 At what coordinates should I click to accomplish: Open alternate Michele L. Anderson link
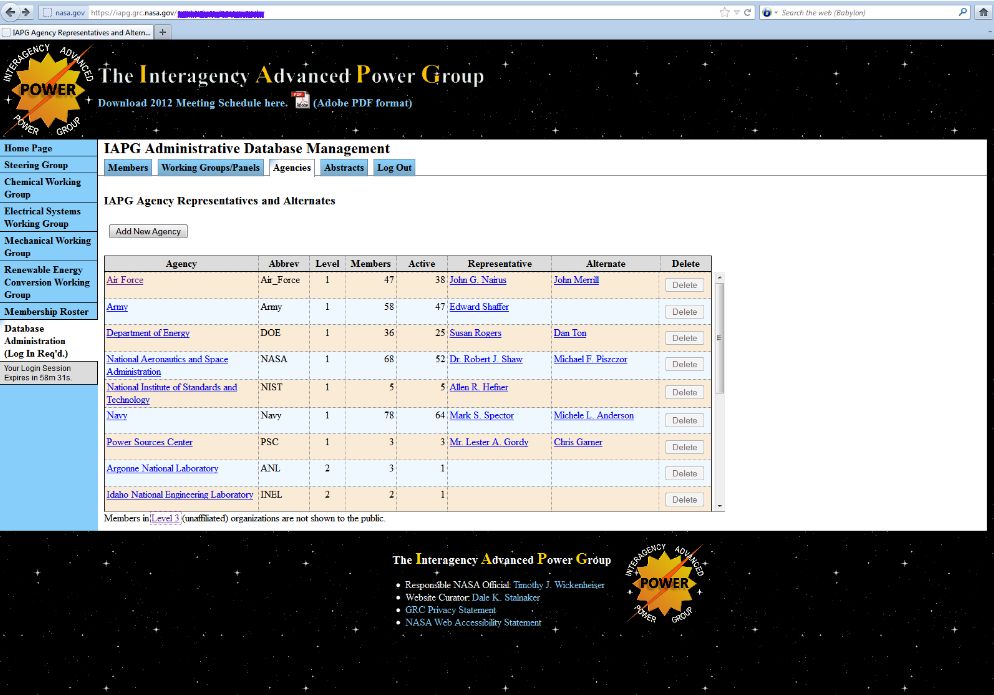pyautogui.click(x=593, y=415)
